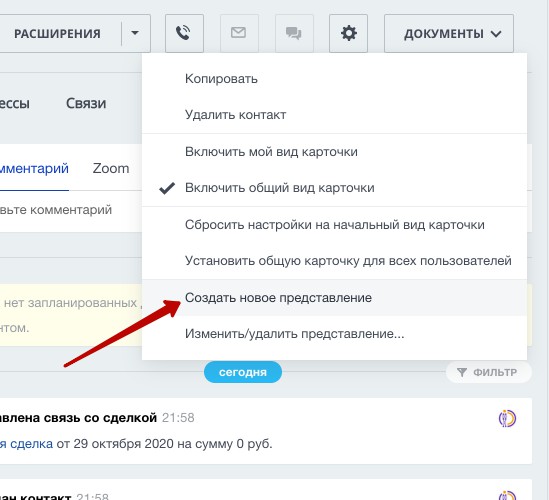Click the сегодня date badge

coord(243,372)
